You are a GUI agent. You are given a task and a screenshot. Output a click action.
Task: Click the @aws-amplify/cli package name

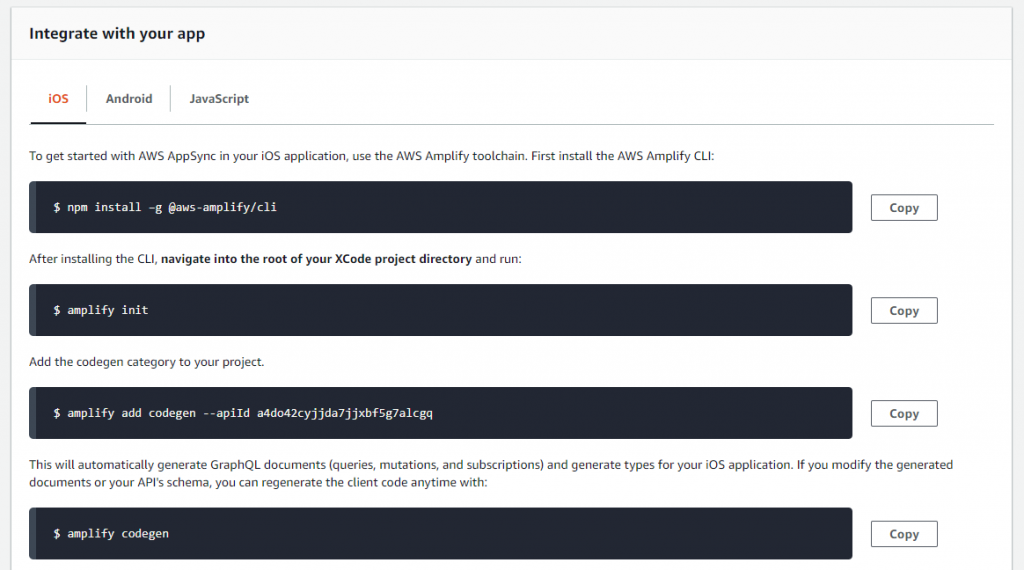click(223, 207)
